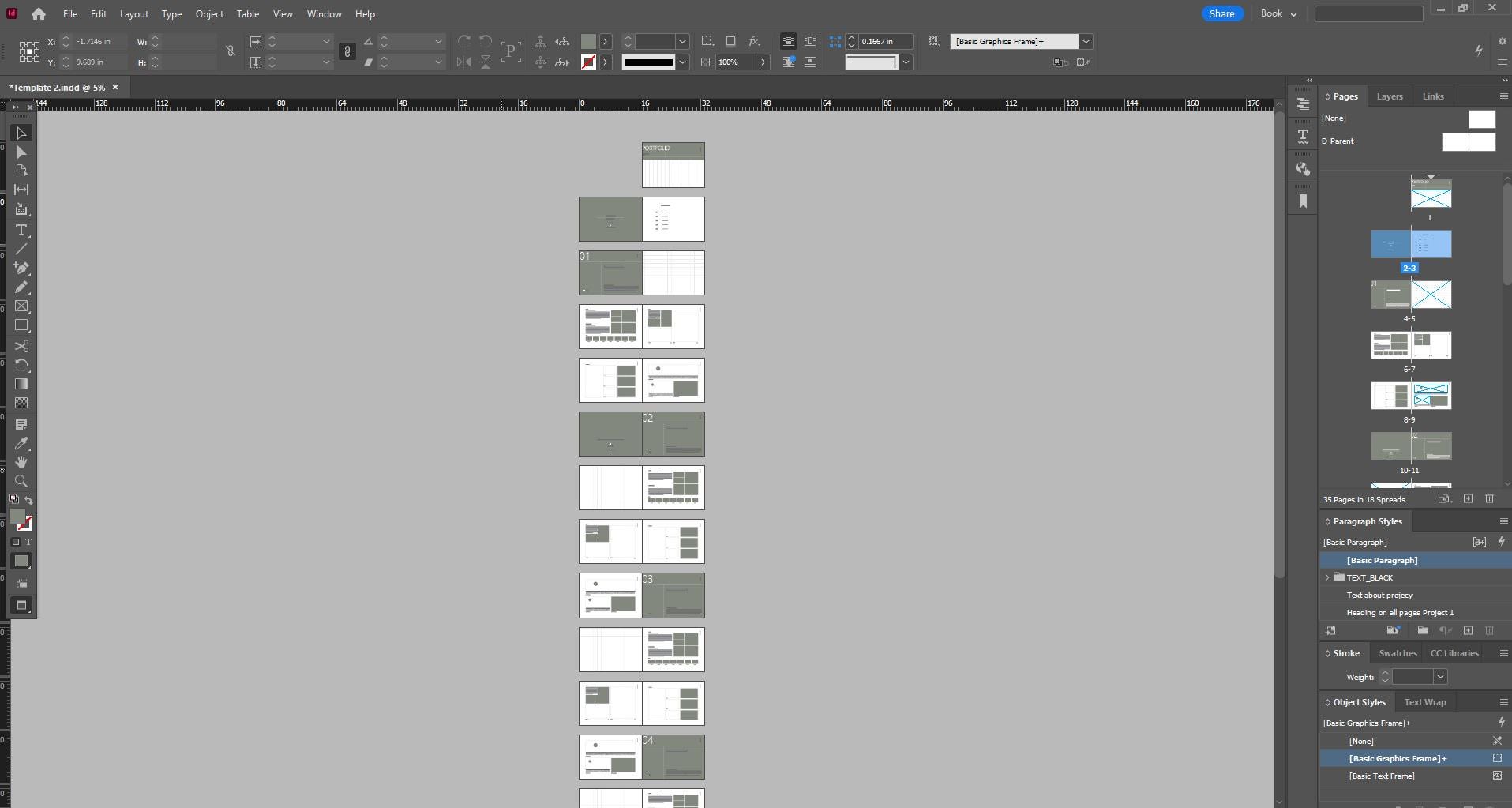Toggle constrain proportions link for scaling
The width and height of the screenshot is (1512, 808).
click(x=347, y=52)
